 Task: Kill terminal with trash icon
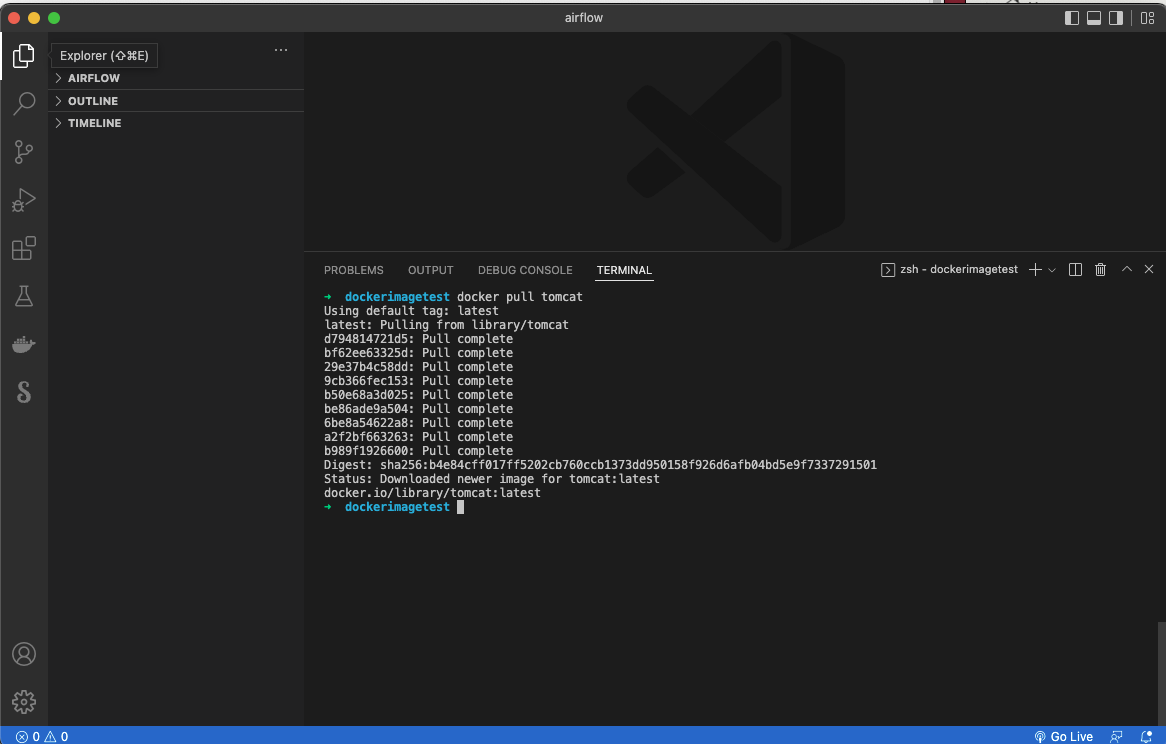[x=1101, y=270]
